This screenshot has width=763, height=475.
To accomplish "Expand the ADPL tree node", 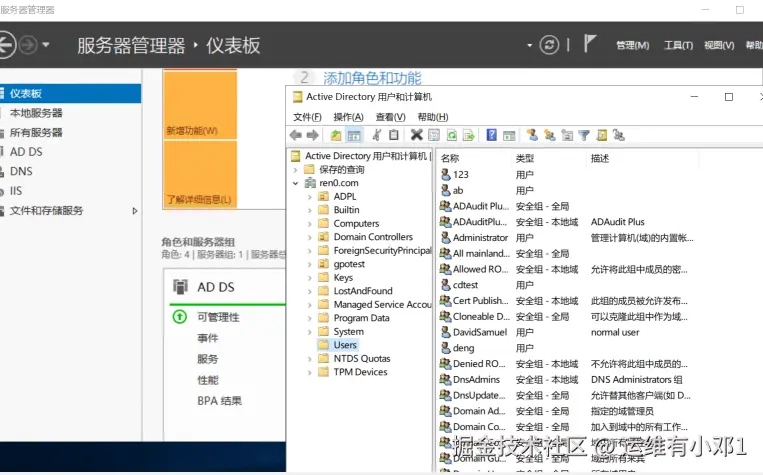I will coord(310,197).
